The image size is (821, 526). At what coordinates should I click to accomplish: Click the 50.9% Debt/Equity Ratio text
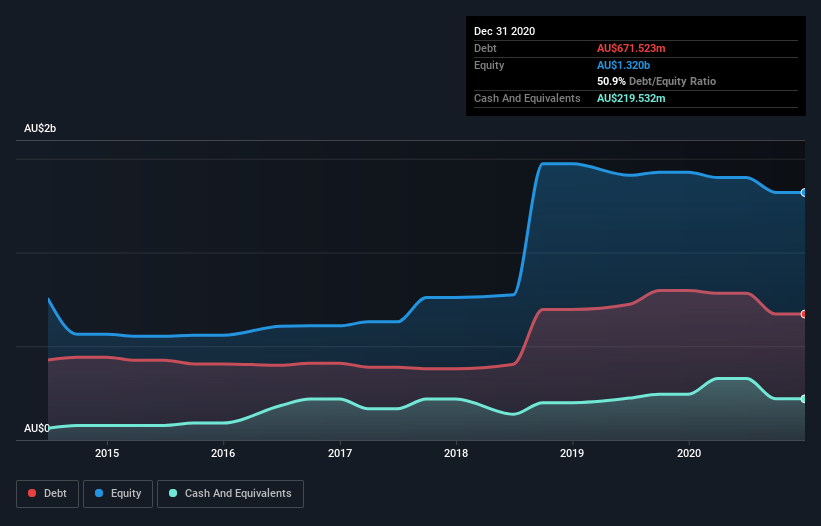[656, 81]
